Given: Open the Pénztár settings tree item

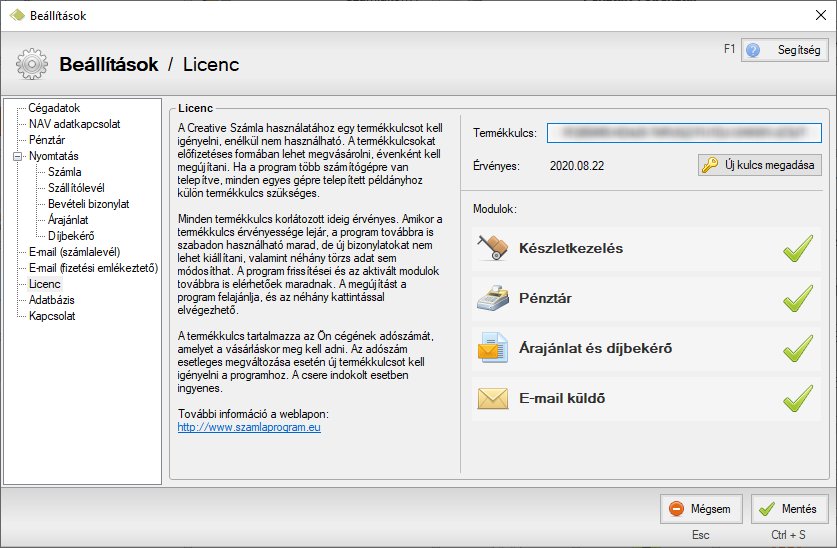Looking at the screenshot, I should point(47,140).
